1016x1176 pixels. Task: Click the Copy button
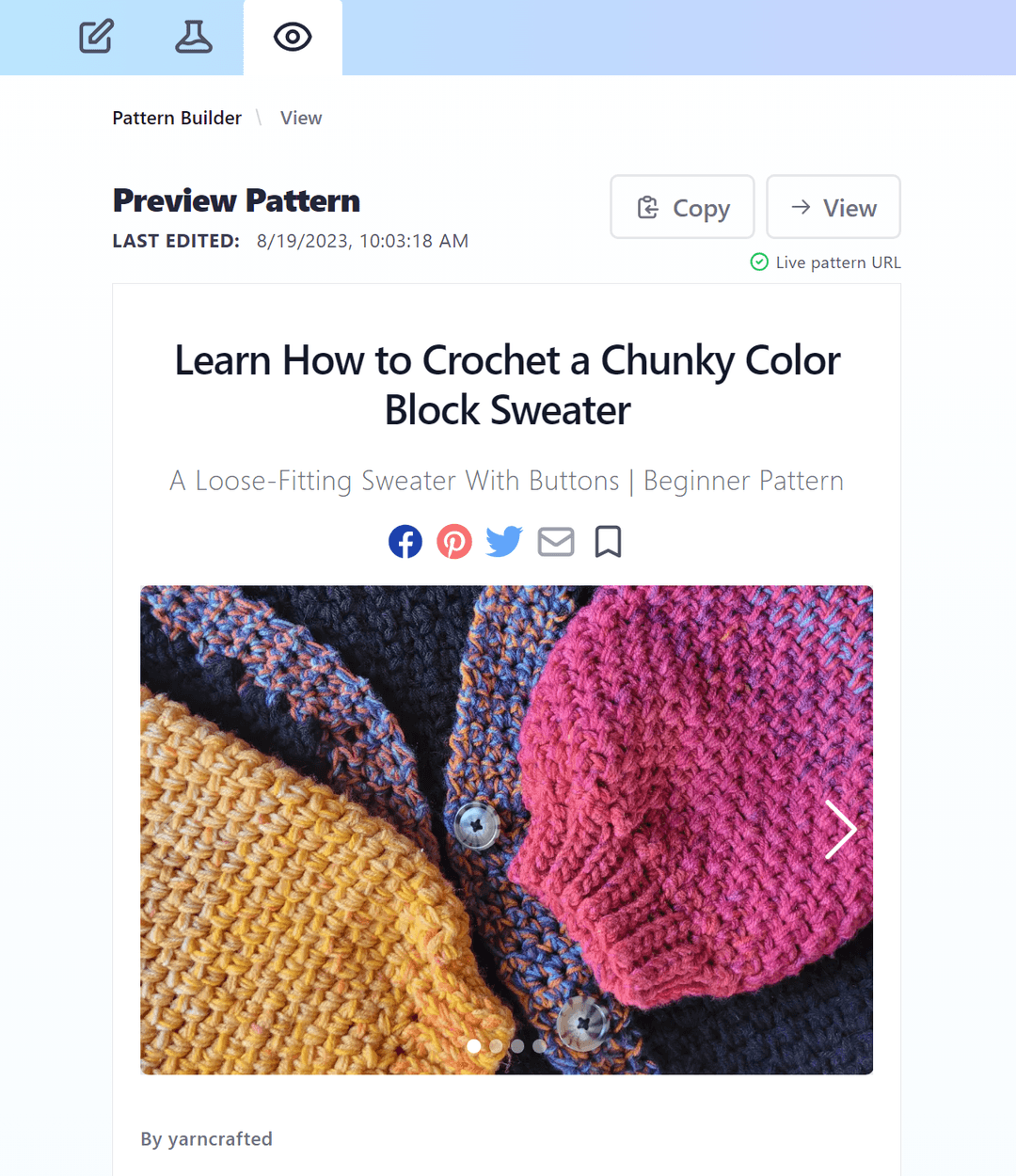click(682, 207)
